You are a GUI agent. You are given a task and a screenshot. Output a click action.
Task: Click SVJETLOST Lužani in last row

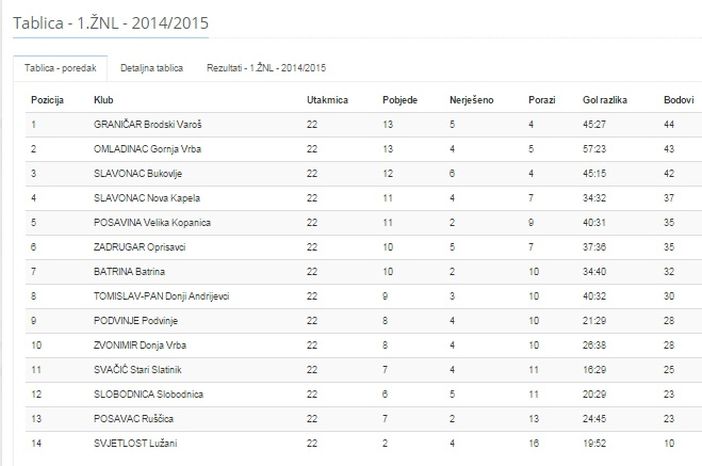(135, 443)
